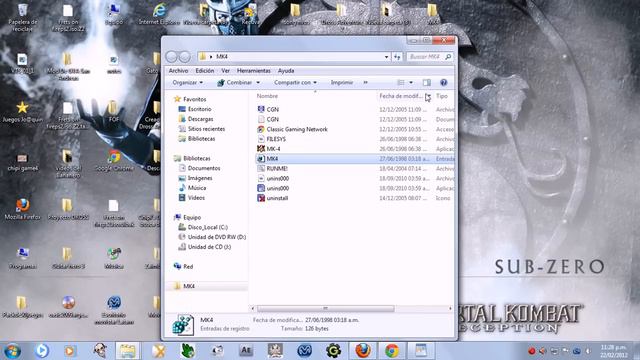
Task: Open Internet Explorer desktop shortcut
Action: click(159, 15)
